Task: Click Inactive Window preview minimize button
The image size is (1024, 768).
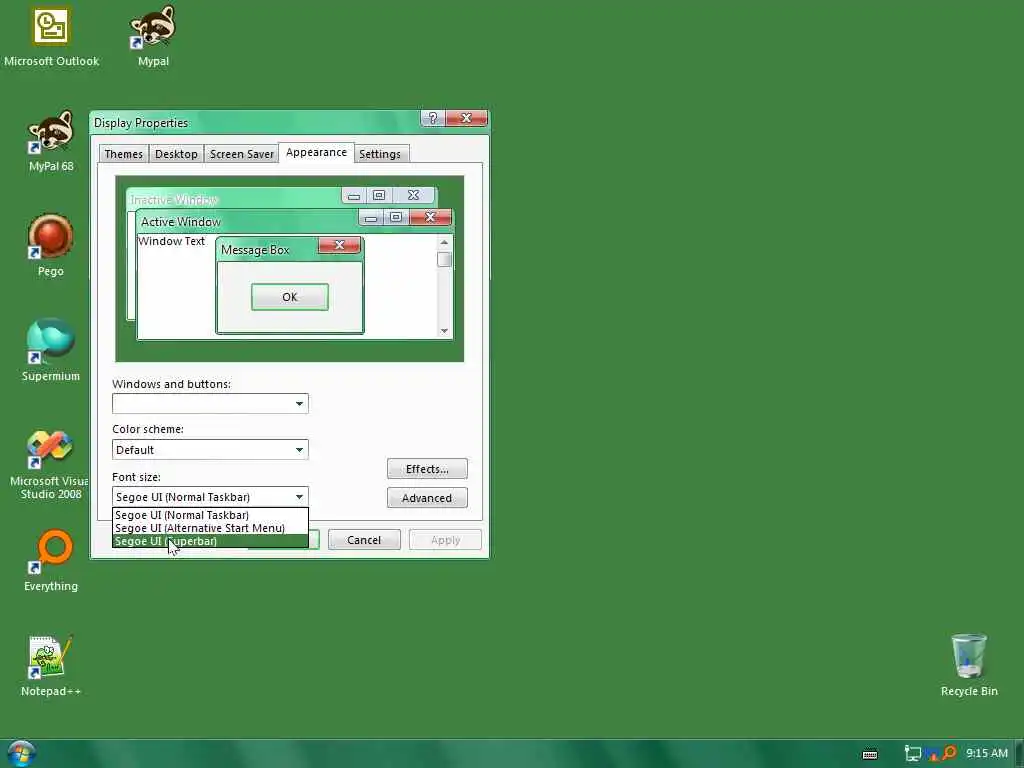Action: pos(353,195)
